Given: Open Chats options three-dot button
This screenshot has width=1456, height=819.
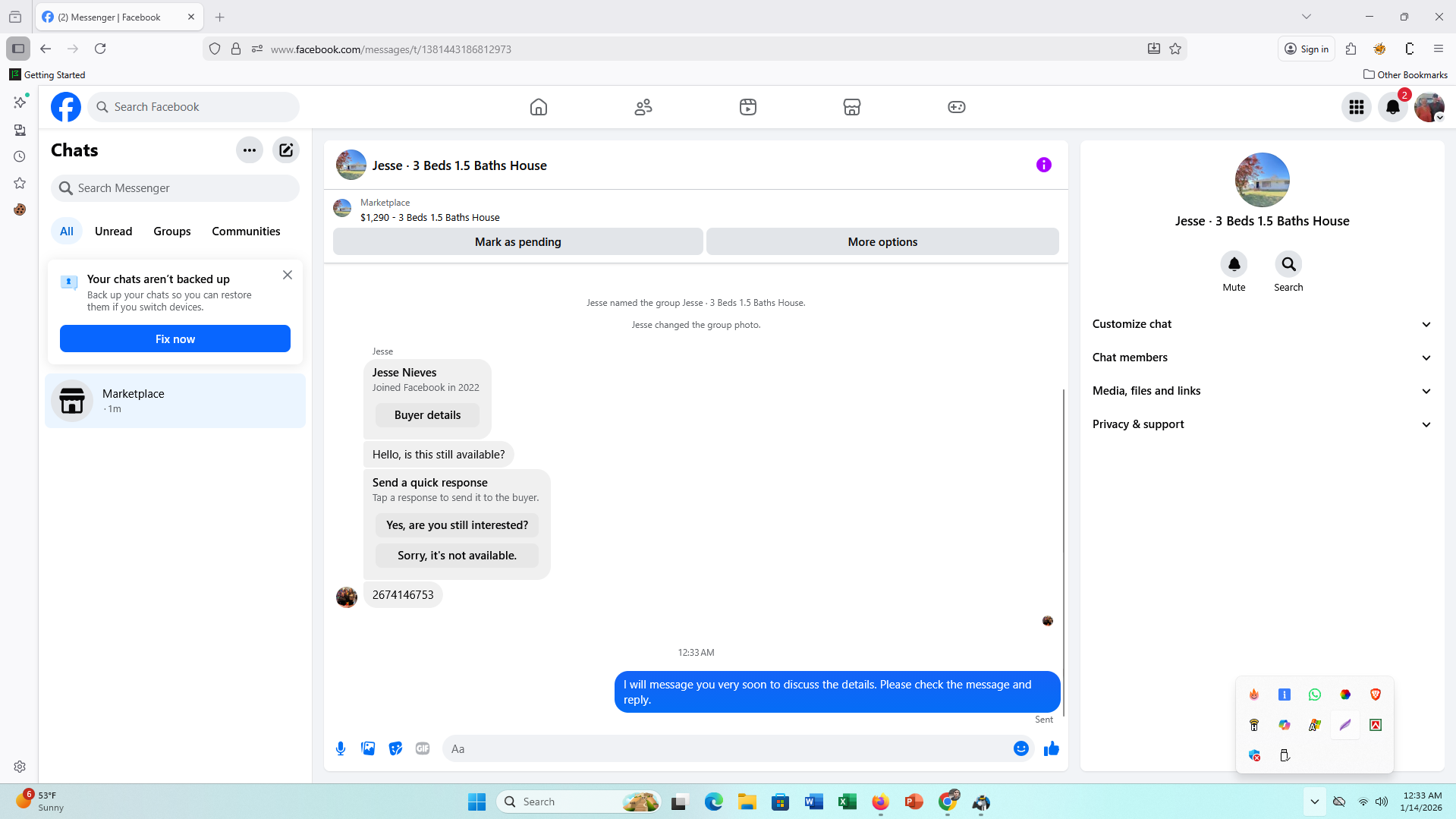Looking at the screenshot, I should coord(249,150).
